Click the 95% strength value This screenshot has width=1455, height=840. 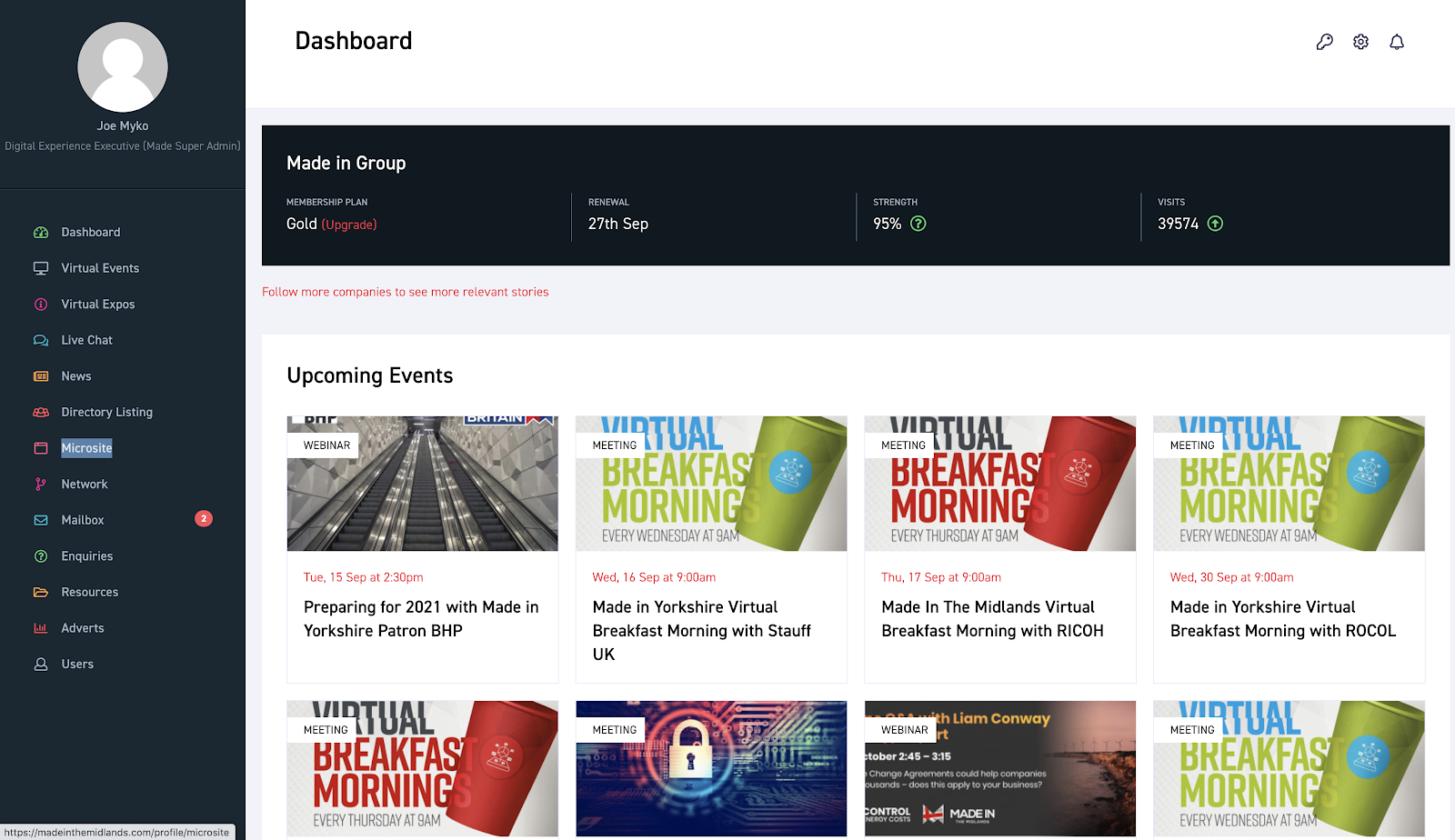[x=887, y=224]
